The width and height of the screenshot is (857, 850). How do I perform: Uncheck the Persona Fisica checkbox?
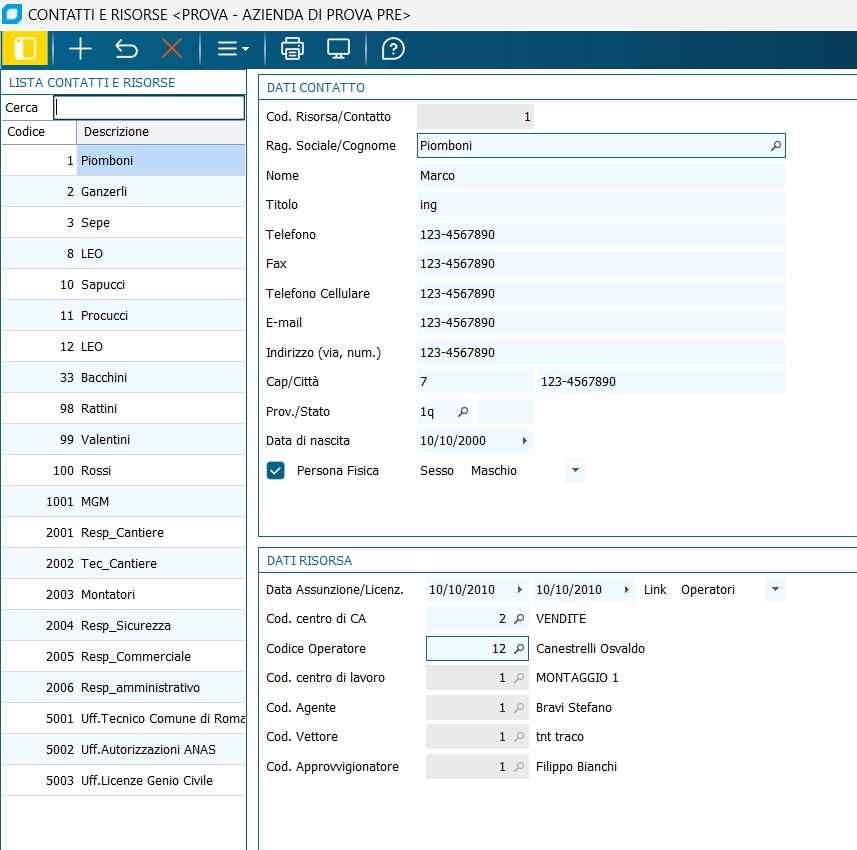(x=276, y=470)
